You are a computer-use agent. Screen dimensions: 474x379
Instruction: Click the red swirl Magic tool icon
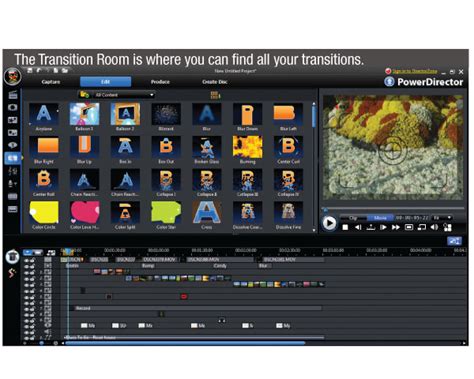12,273
